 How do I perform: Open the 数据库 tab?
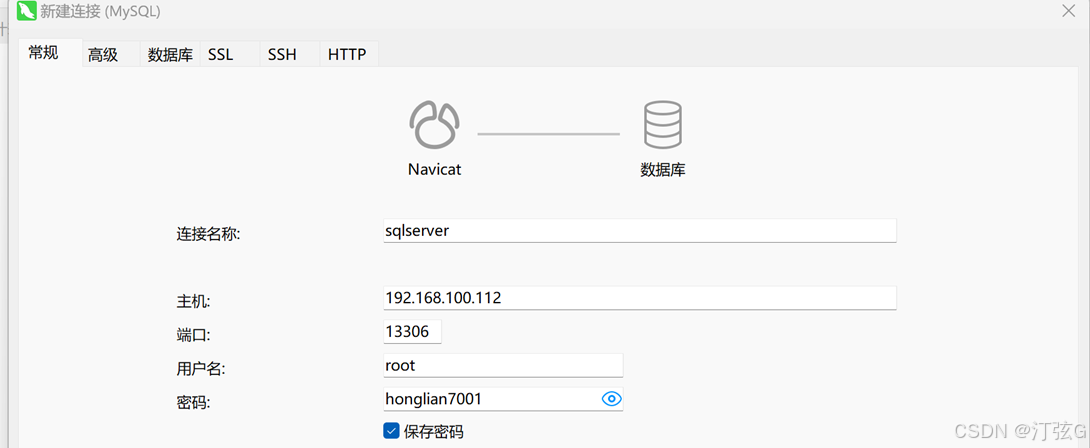tap(170, 55)
